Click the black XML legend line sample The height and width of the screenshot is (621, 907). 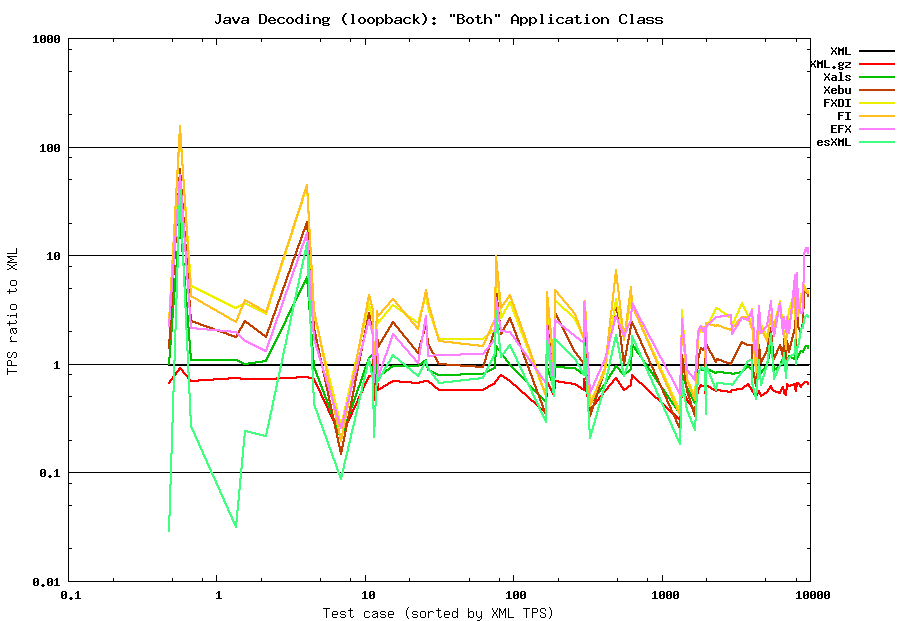(x=877, y=51)
